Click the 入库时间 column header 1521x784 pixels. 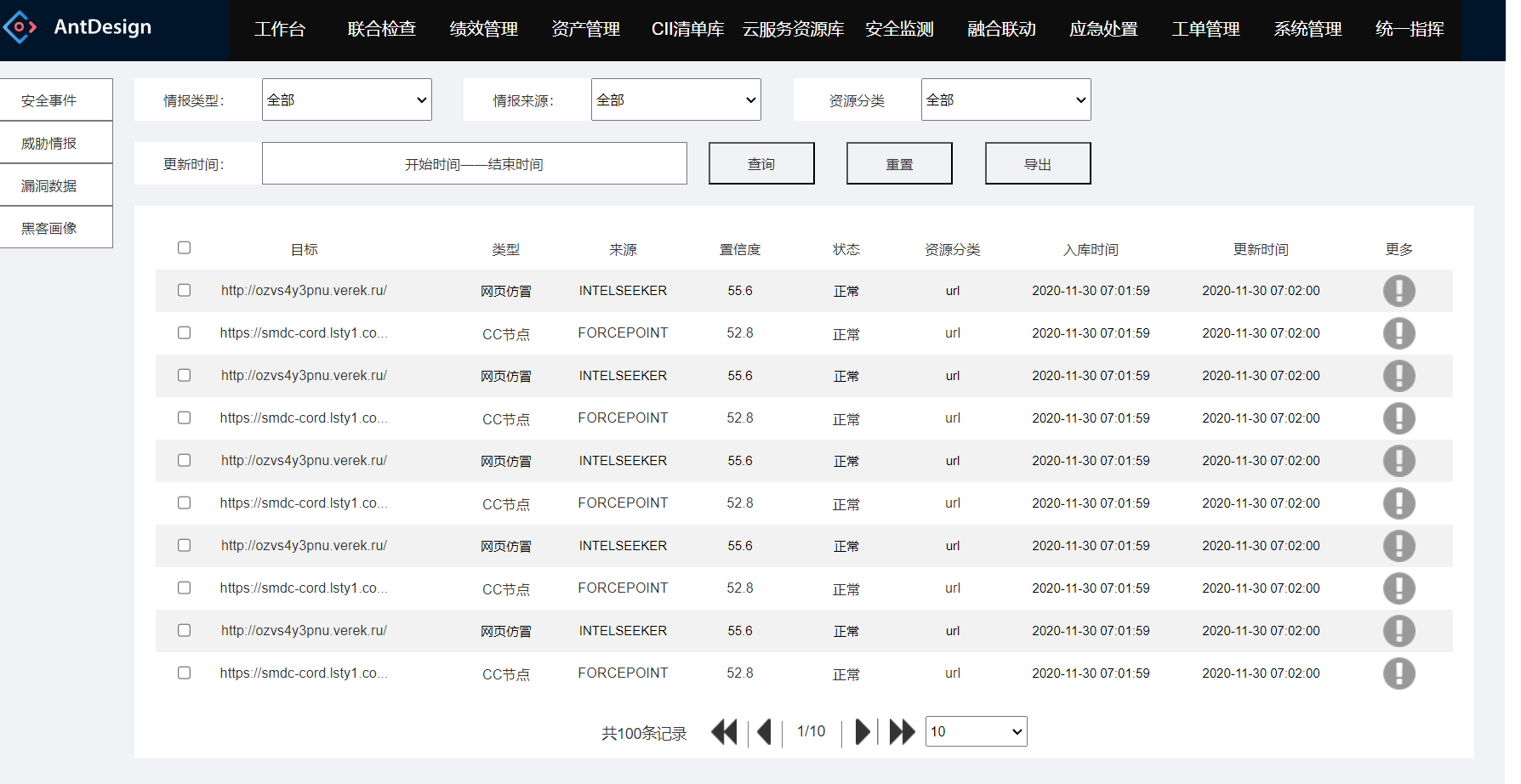click(1091, 249)
